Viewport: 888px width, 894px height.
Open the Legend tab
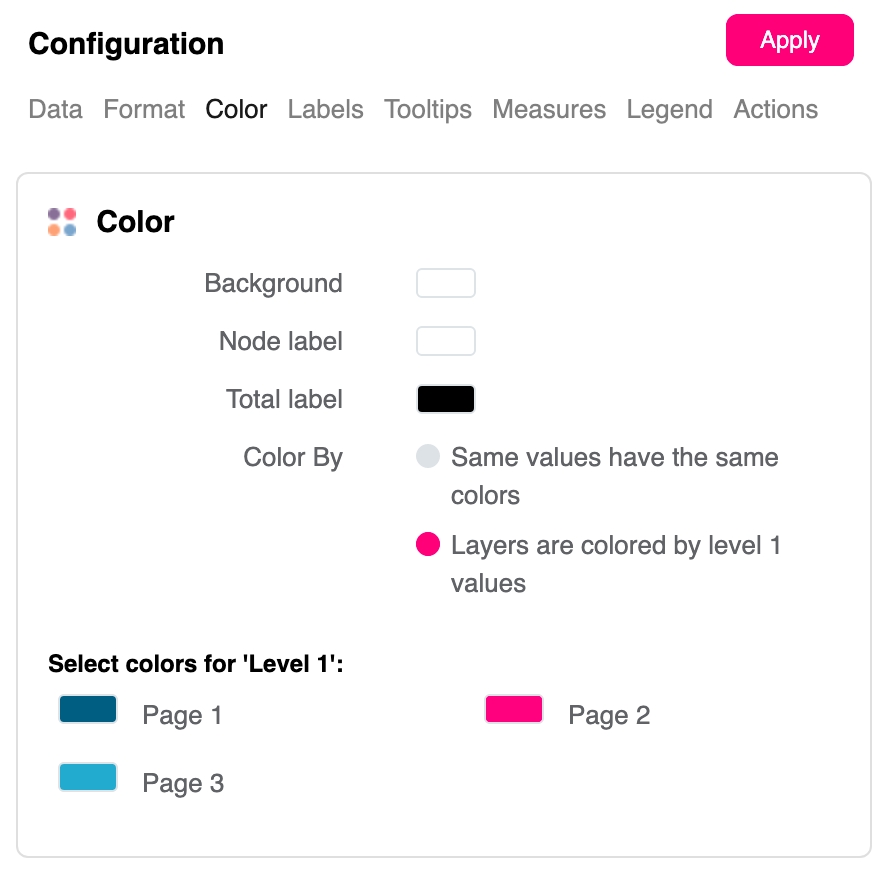(669, 109)
